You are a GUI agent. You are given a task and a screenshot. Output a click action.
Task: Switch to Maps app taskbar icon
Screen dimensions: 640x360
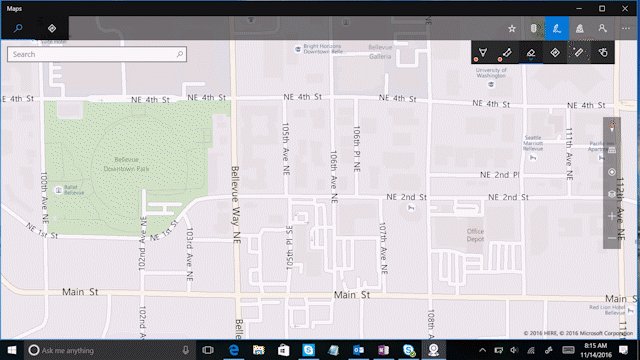(x=433, y=350)
